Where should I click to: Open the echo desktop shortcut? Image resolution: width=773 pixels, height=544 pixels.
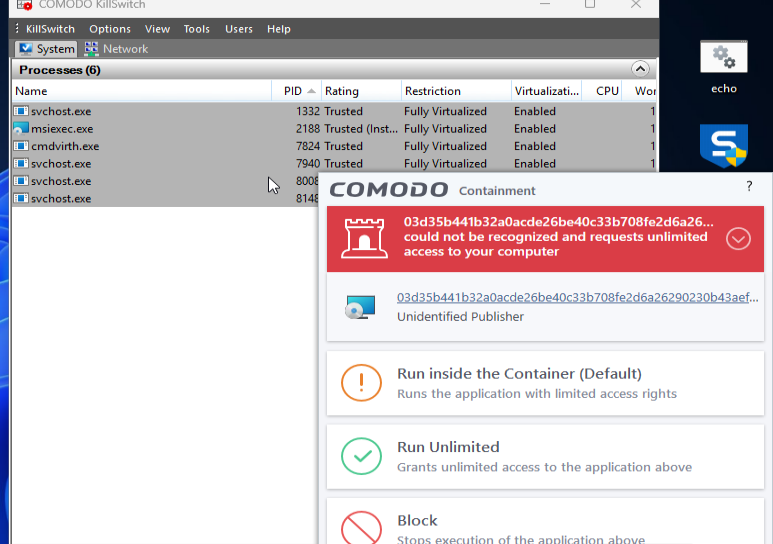click(724, 68)
